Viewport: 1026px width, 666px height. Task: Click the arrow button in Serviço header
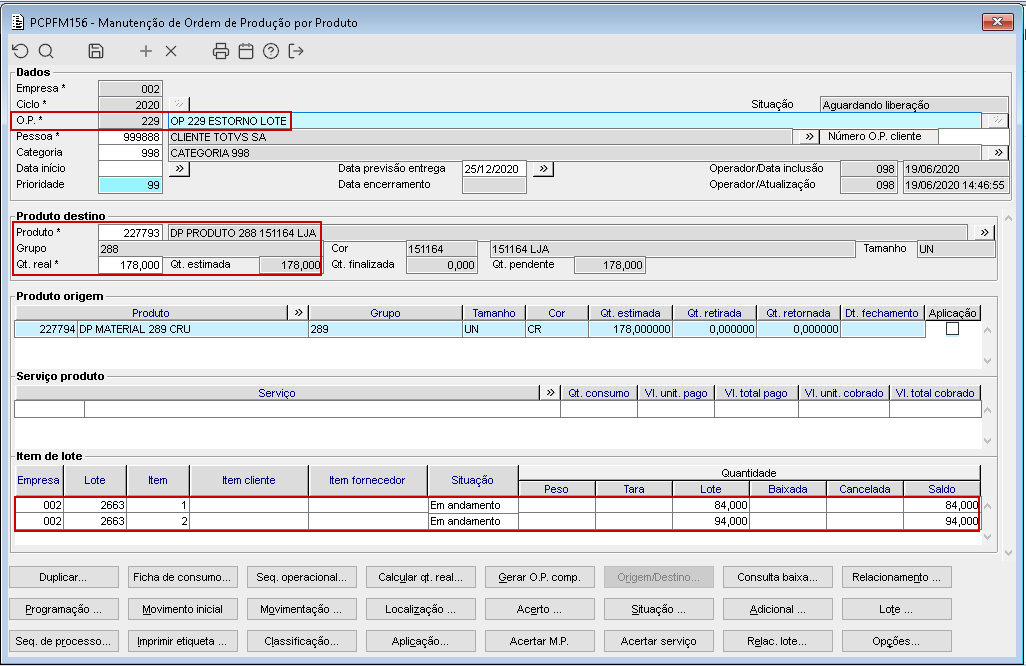coord(550,393)
